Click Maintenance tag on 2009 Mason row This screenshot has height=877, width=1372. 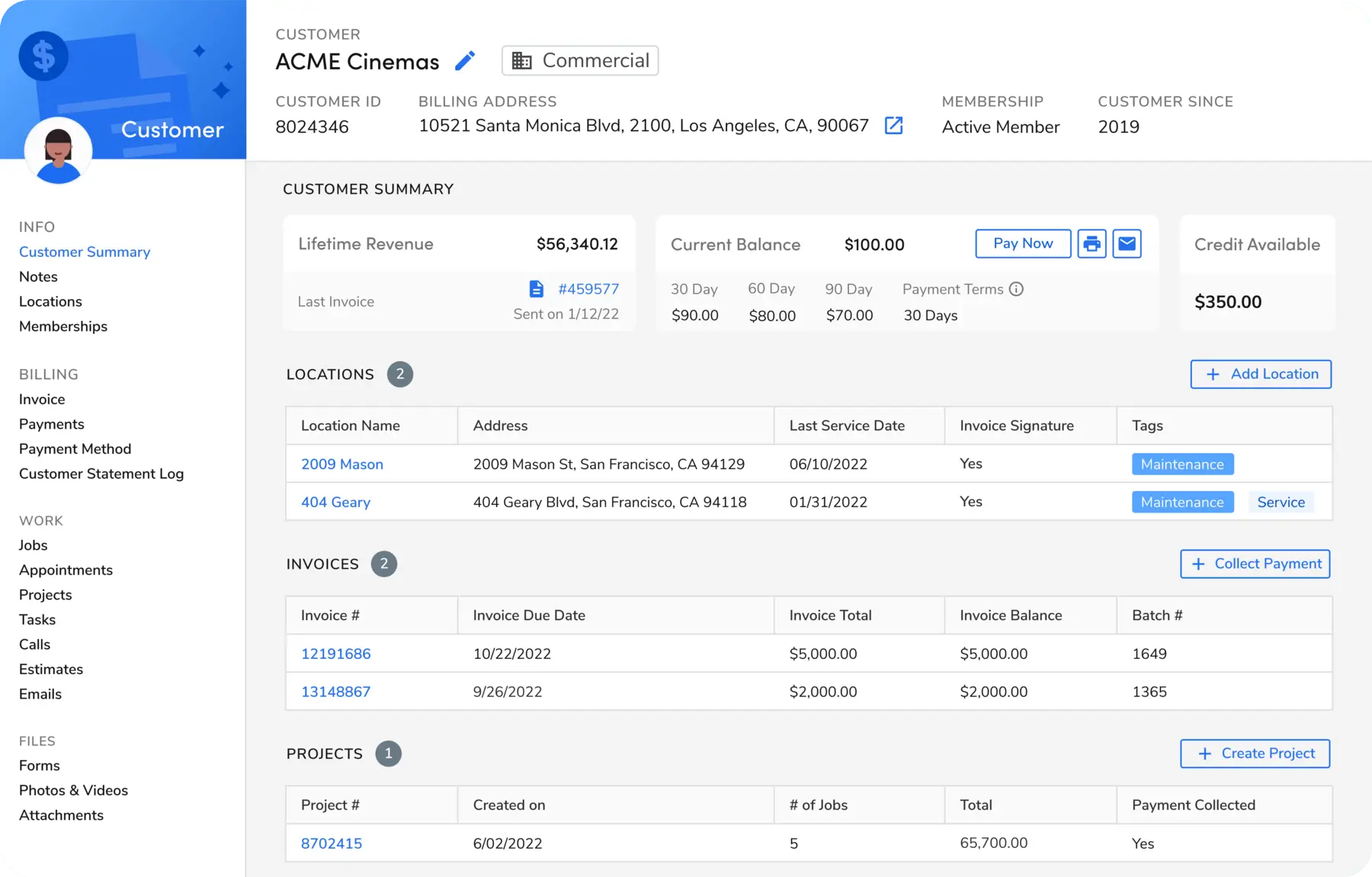[x=1182, y=464]
